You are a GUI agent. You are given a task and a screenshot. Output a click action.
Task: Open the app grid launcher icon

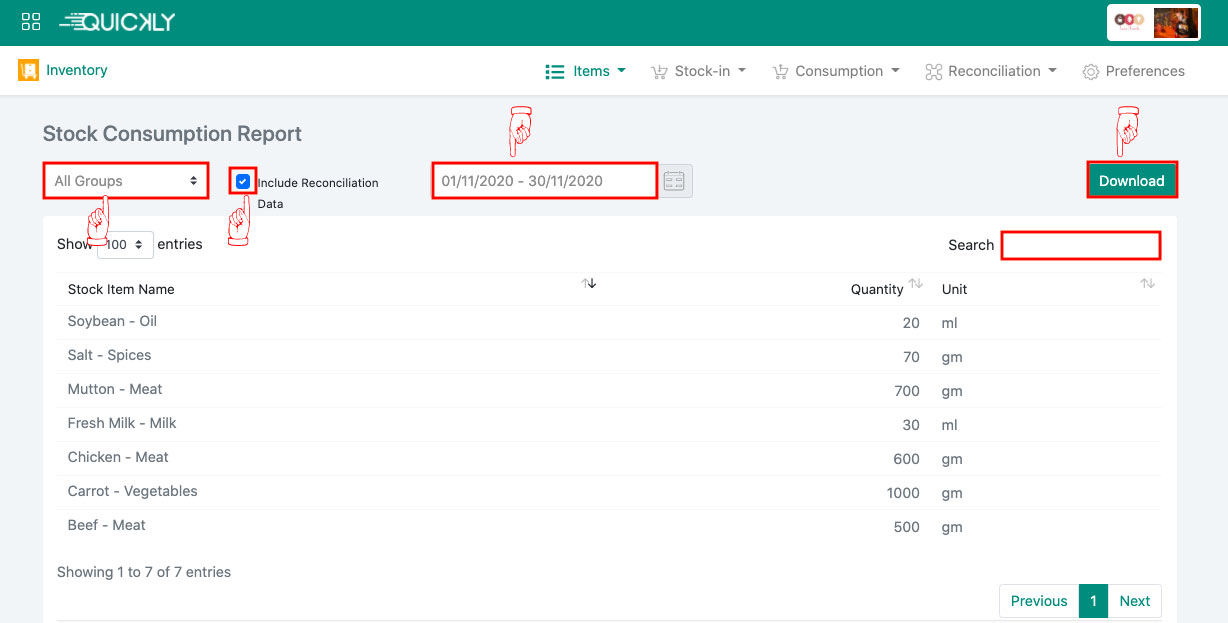(x=31, y=22)
